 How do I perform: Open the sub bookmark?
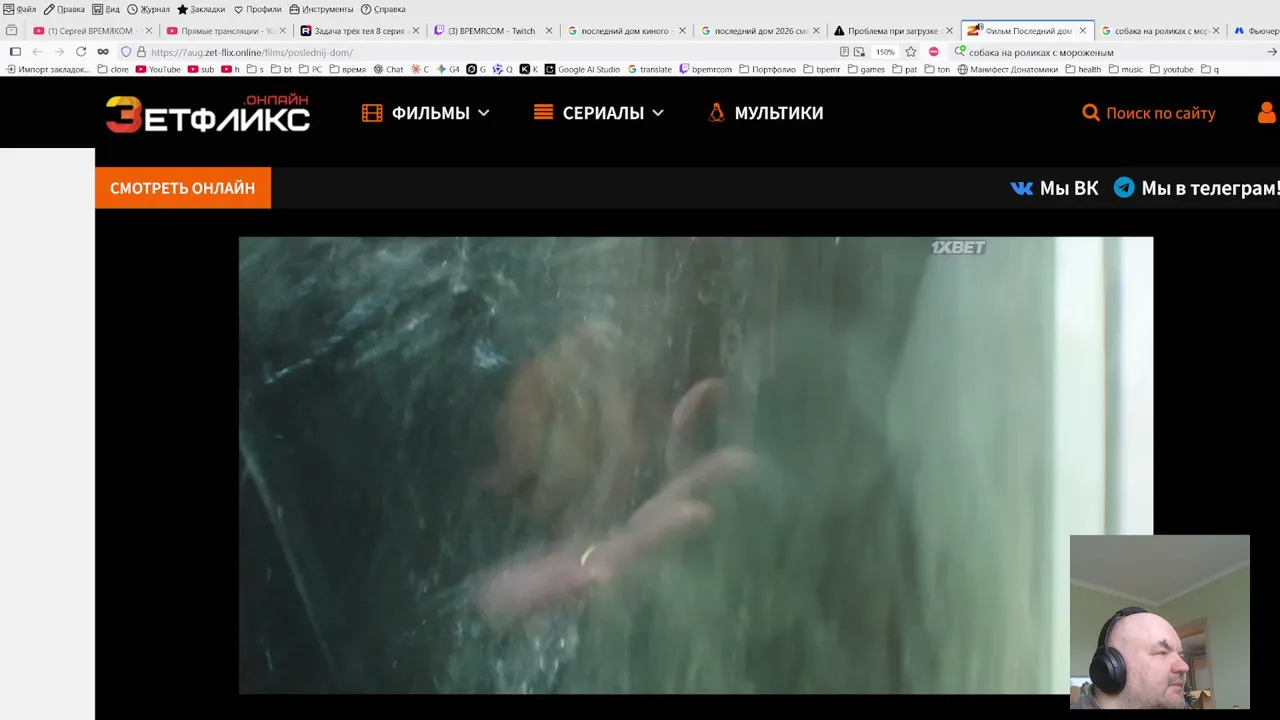pyautogui.click(x=201, y=70)
